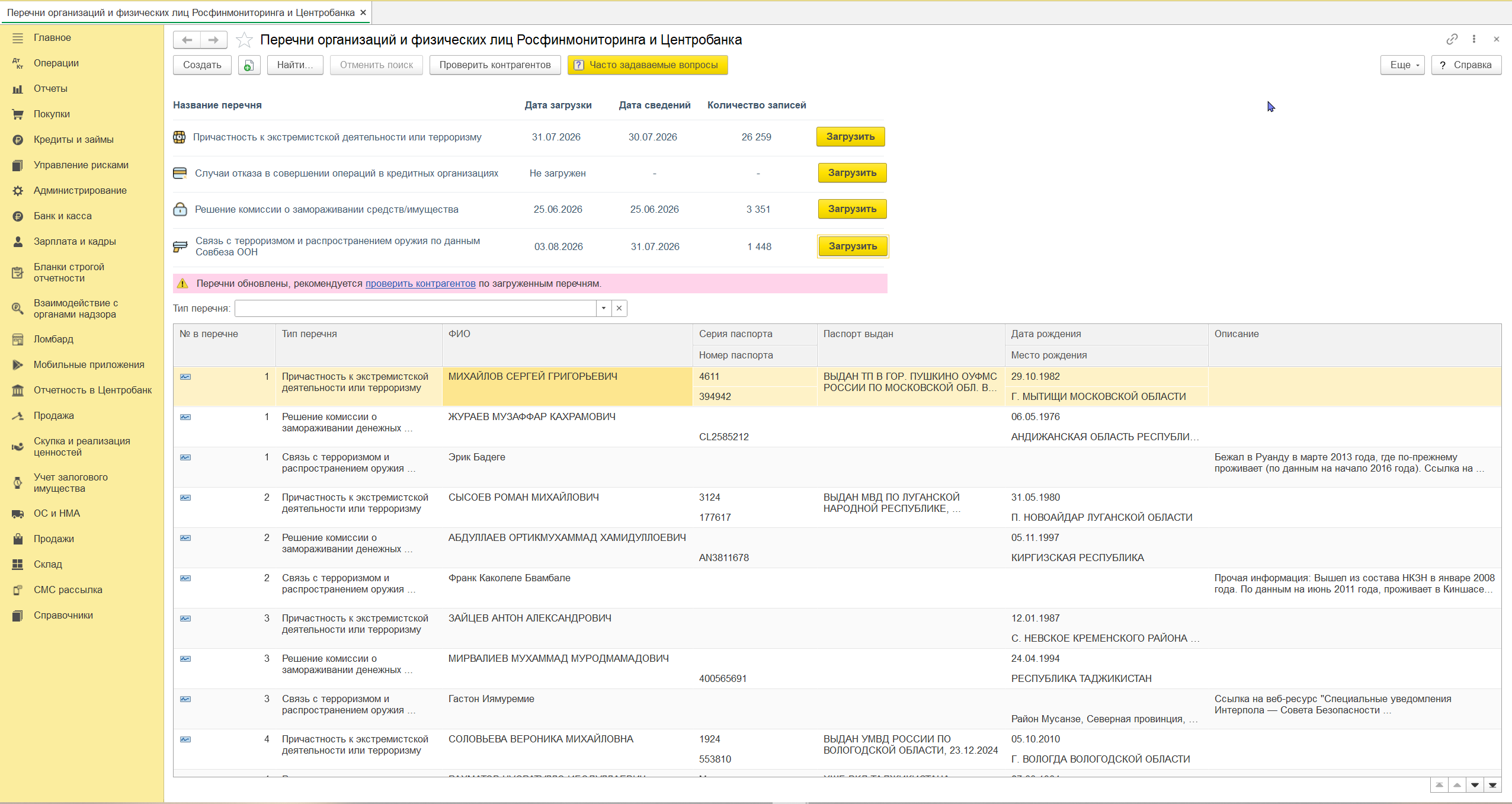Image resolution: width=1512 pixels, height=804 pixels.
Task: Expand the Еще menu
Action: (1402, 65)
